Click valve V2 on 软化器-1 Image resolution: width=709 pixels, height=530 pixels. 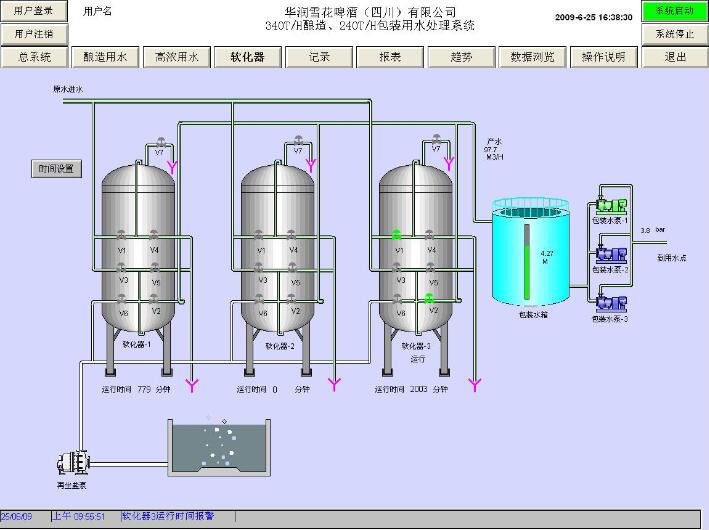click(x=154, y=299)
